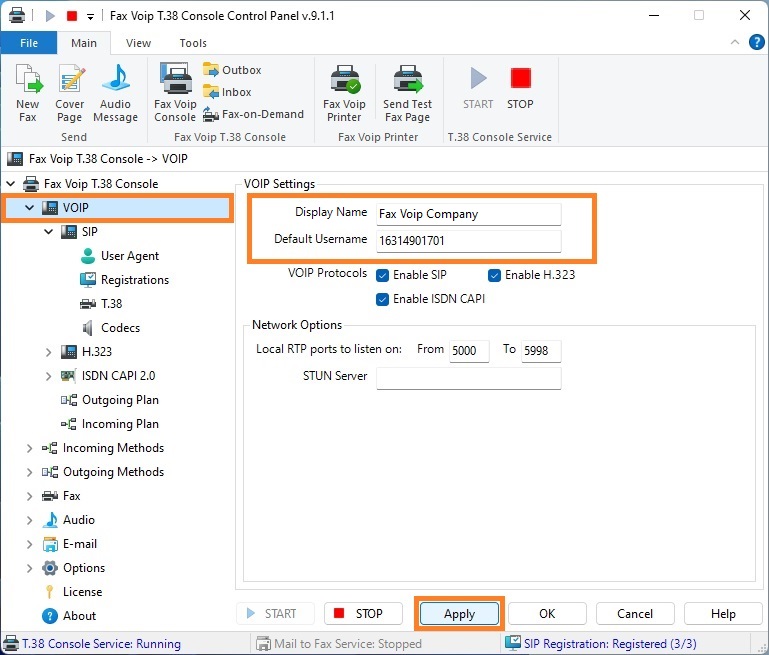The height and width of the screenshot is (655, 769).
Task: Click the Apply button
Action: pos(460,614)
